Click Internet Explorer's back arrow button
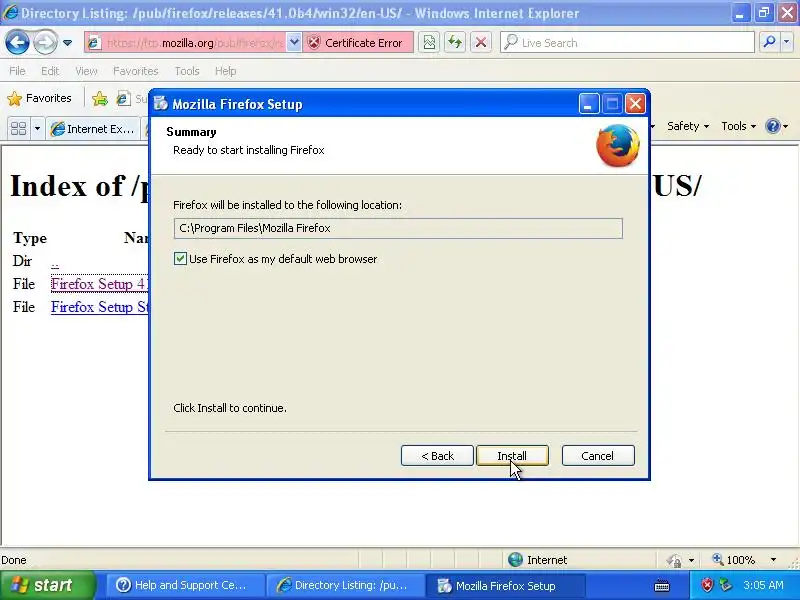 click(17, 43)
